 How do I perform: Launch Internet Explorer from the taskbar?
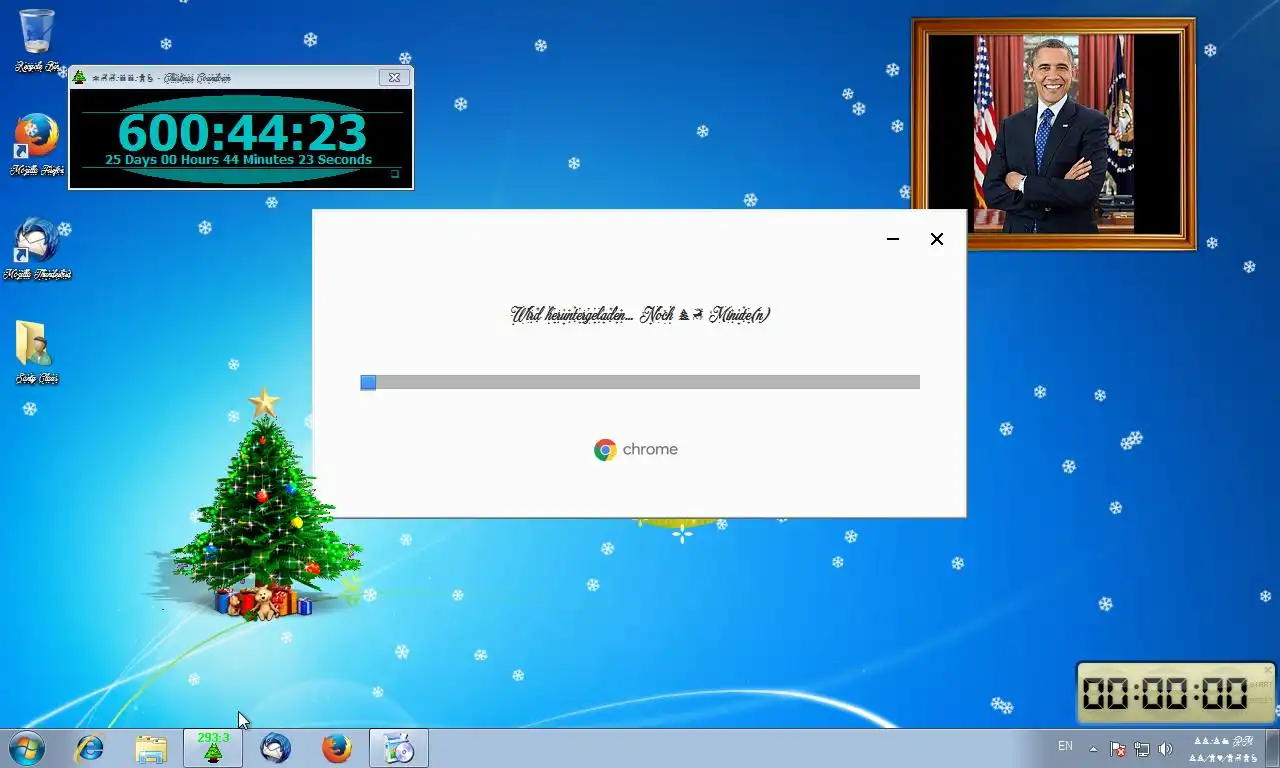click(x=90, y=748)
